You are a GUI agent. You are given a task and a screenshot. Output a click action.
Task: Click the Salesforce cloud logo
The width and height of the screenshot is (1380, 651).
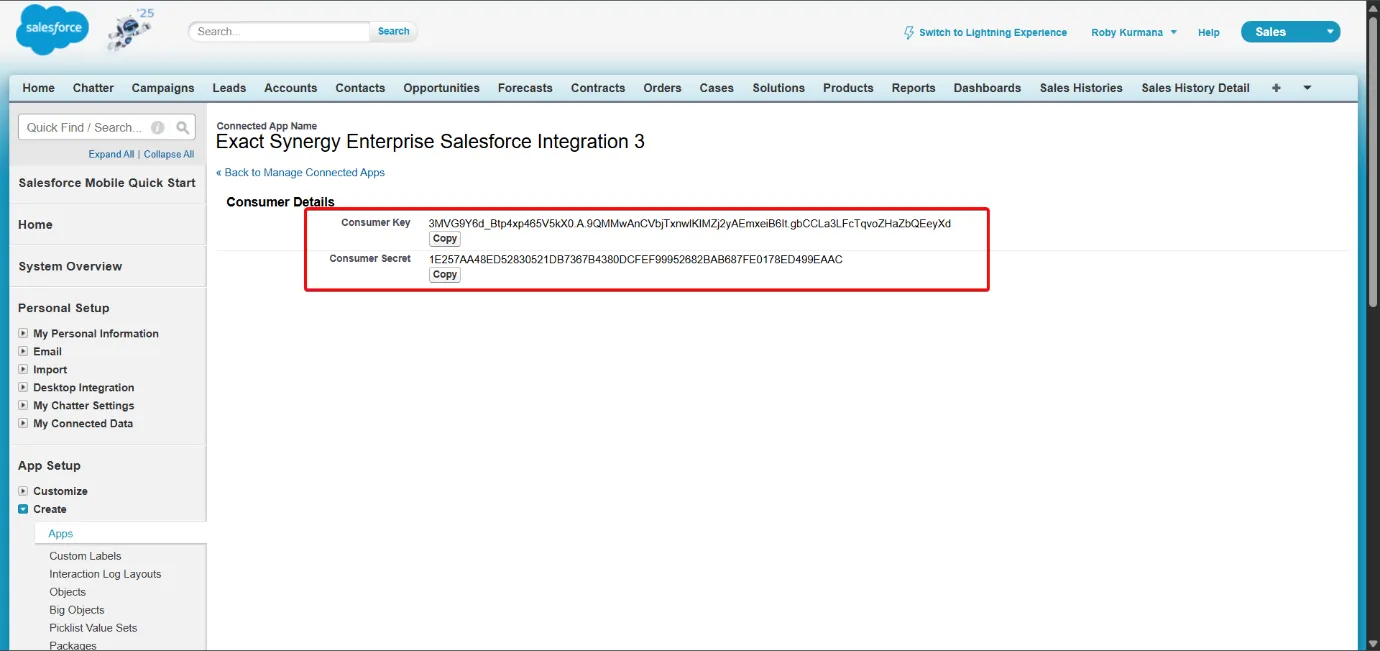click(52, 30)
